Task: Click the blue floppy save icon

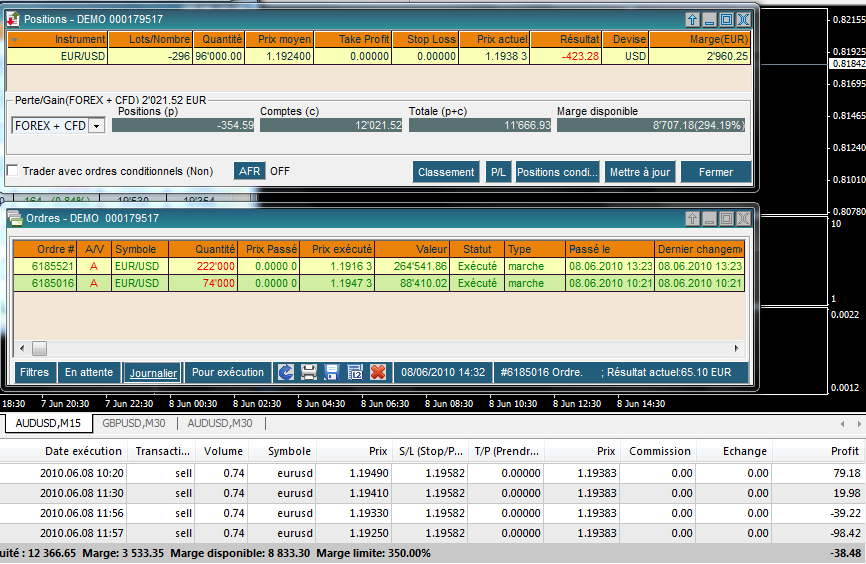Action: click(x=332, y=372)
